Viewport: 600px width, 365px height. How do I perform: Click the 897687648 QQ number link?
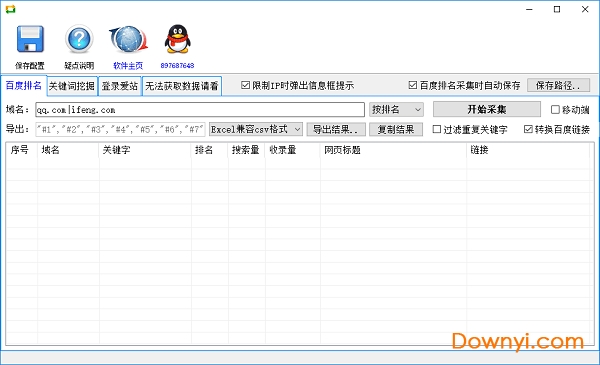click(x=177, y=66)
